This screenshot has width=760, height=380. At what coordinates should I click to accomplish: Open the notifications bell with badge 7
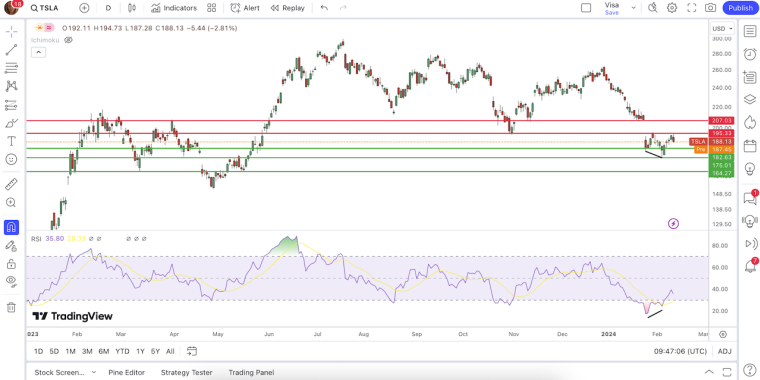(x=750, y=266)
